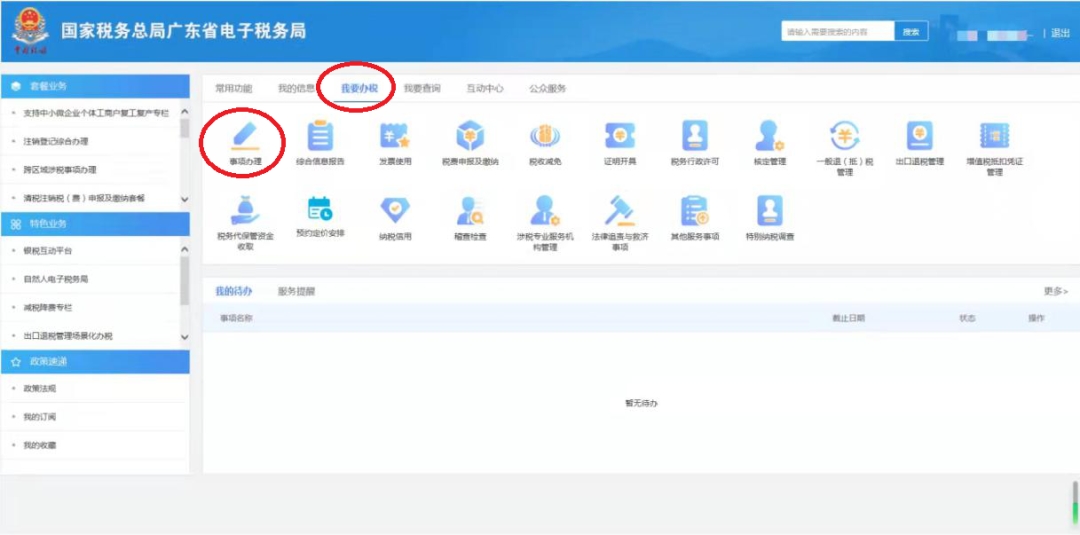The image size is (1080, 535).
Task: Open 事项办理 pencil icon
Action: point(245,136)
